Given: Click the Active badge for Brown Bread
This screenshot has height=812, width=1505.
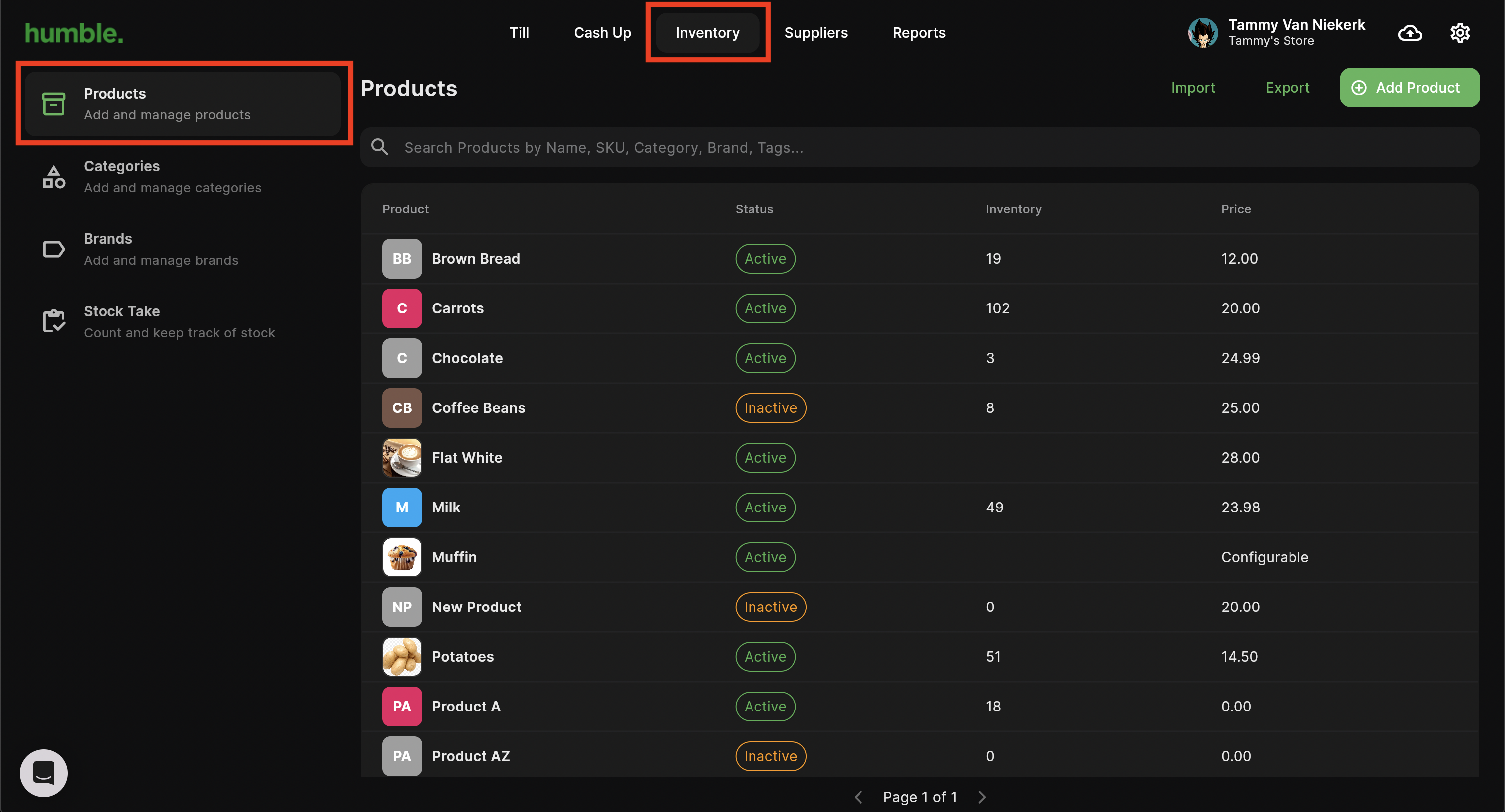Looking at the screenshot, I should pyautogui.click(x=765, y=259).
